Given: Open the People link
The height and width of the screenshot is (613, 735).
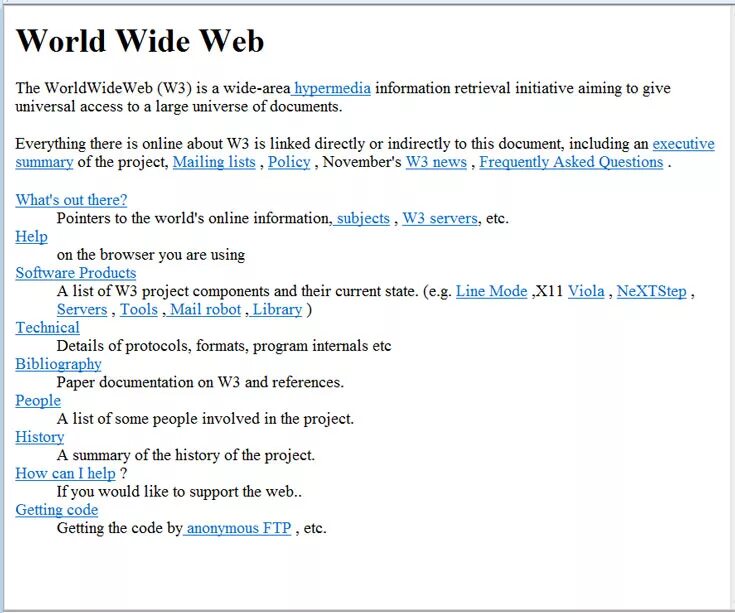Looking at the screenshot, I should tap(38, 401).
